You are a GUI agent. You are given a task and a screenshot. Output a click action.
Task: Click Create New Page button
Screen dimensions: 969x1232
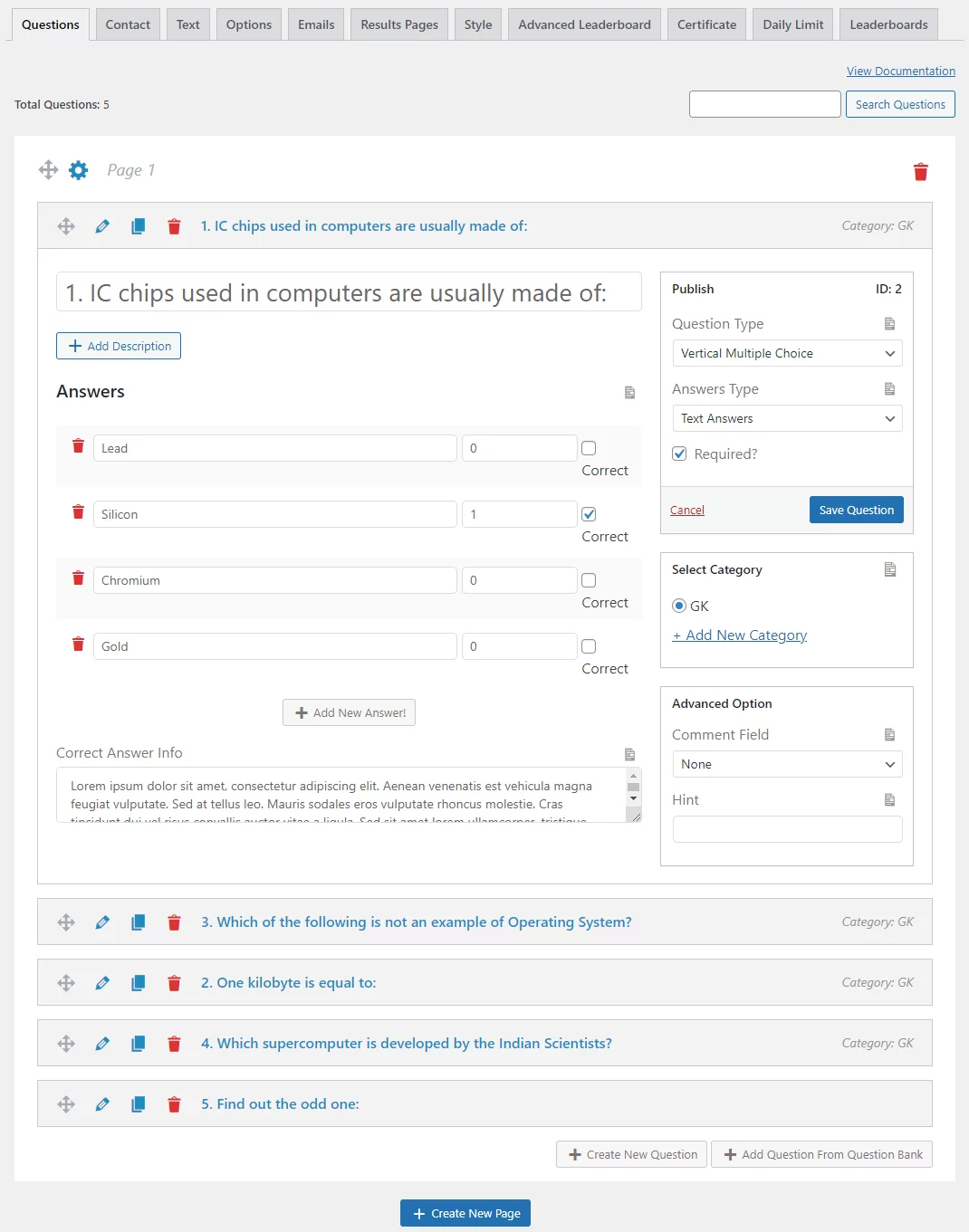(x=465, y=1213)
